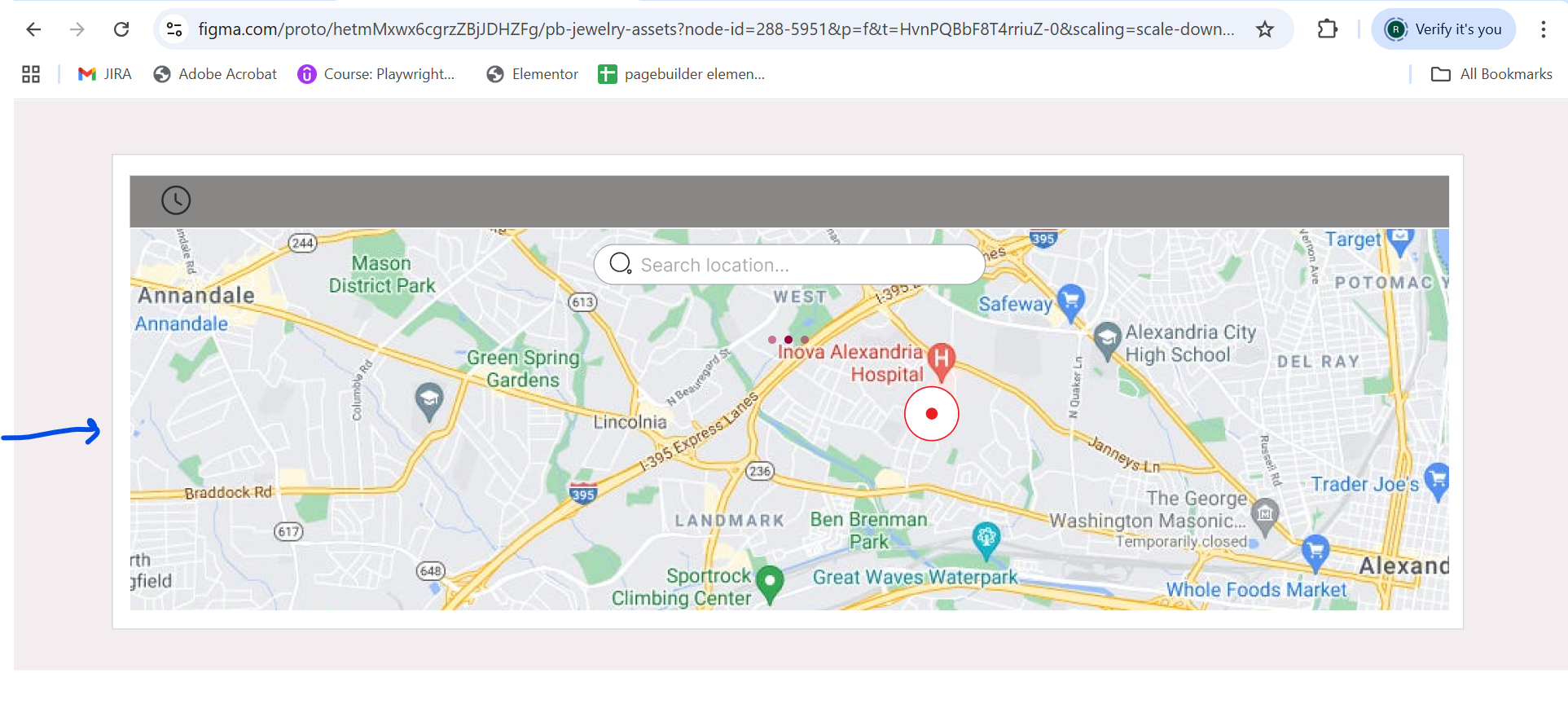View site information for figma.com
The image size is (1568, 704).
tap(174, 30)
